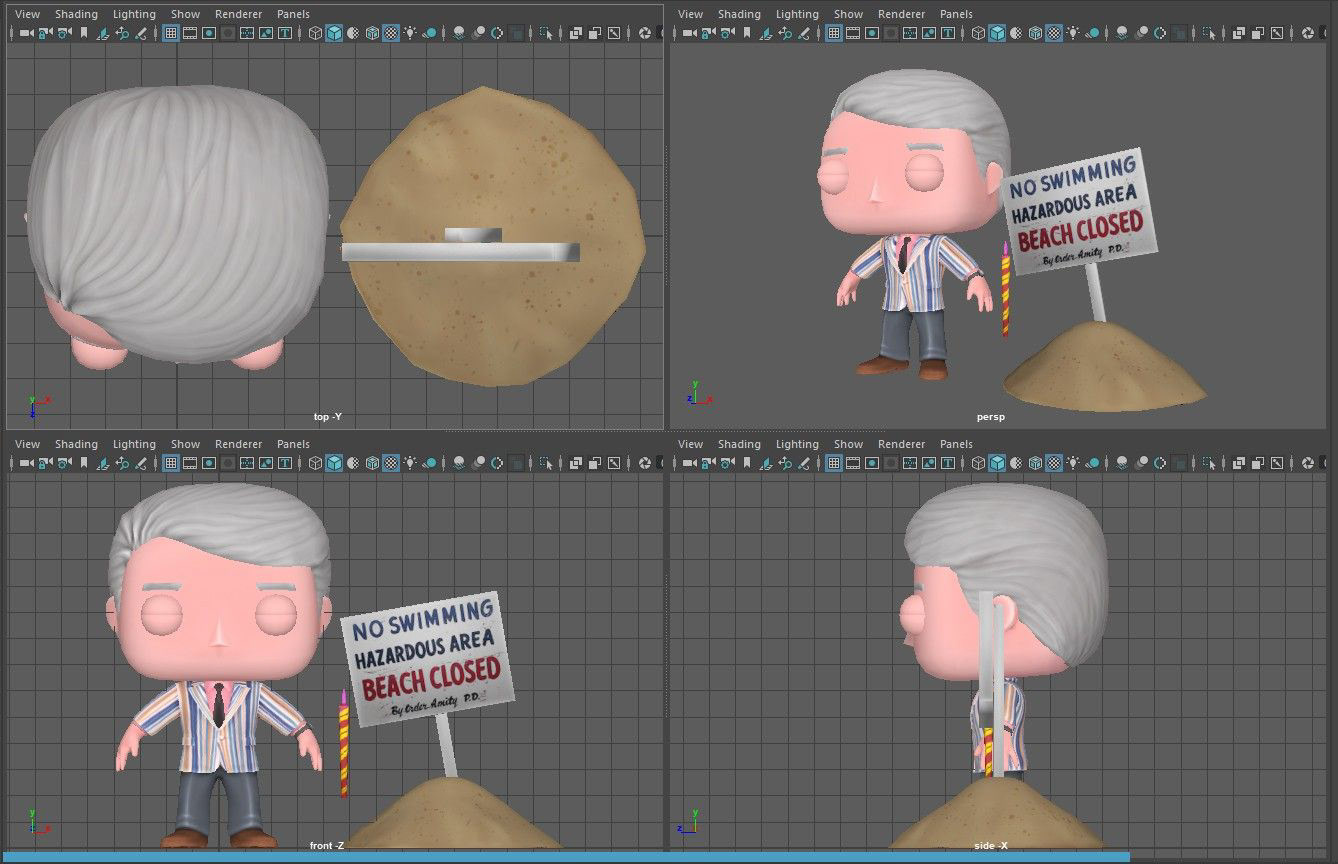The height and width of the screenshot is (864, 1338).
Task: Toggle Safe Action in persp panel
Action: click(x=928, y=33)
